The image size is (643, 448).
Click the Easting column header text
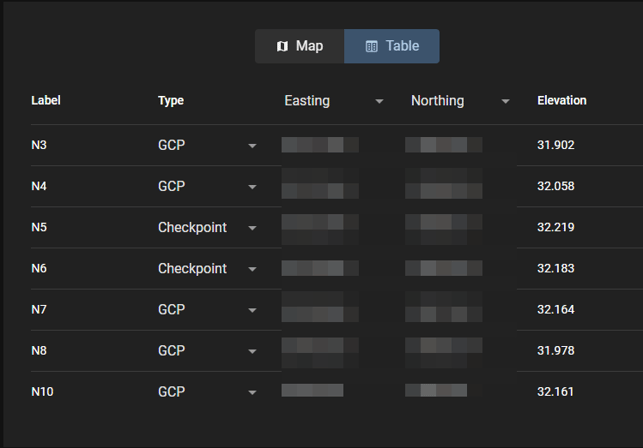[x=307, y=101]
